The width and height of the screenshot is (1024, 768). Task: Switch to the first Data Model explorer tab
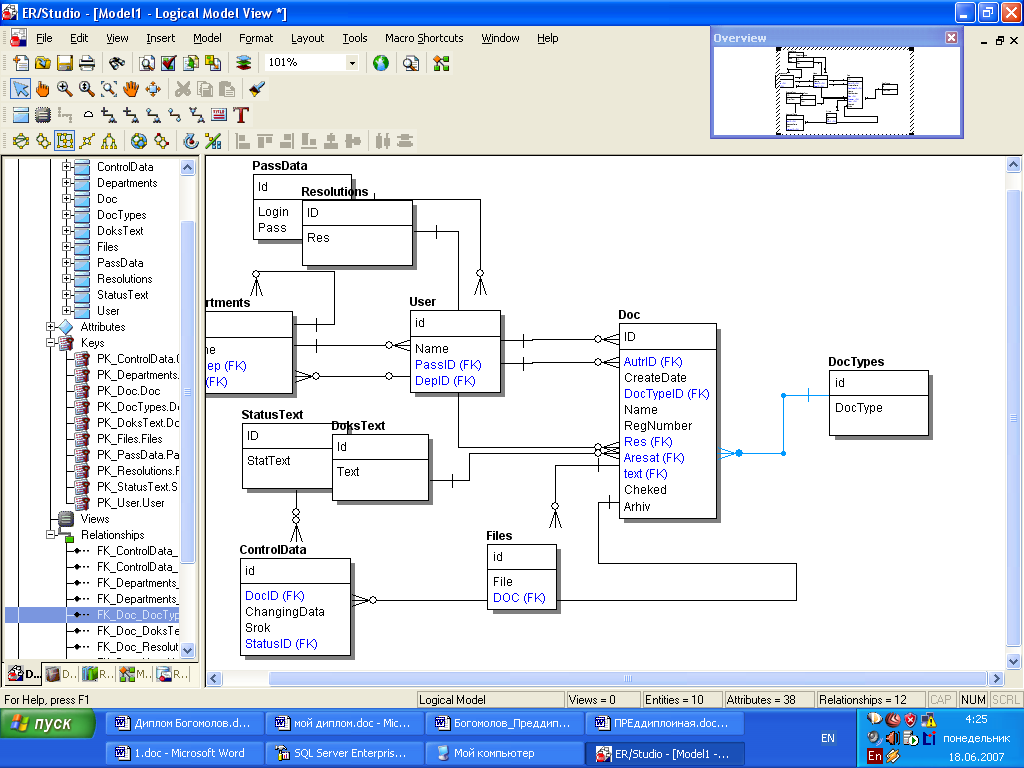point(24,673)
